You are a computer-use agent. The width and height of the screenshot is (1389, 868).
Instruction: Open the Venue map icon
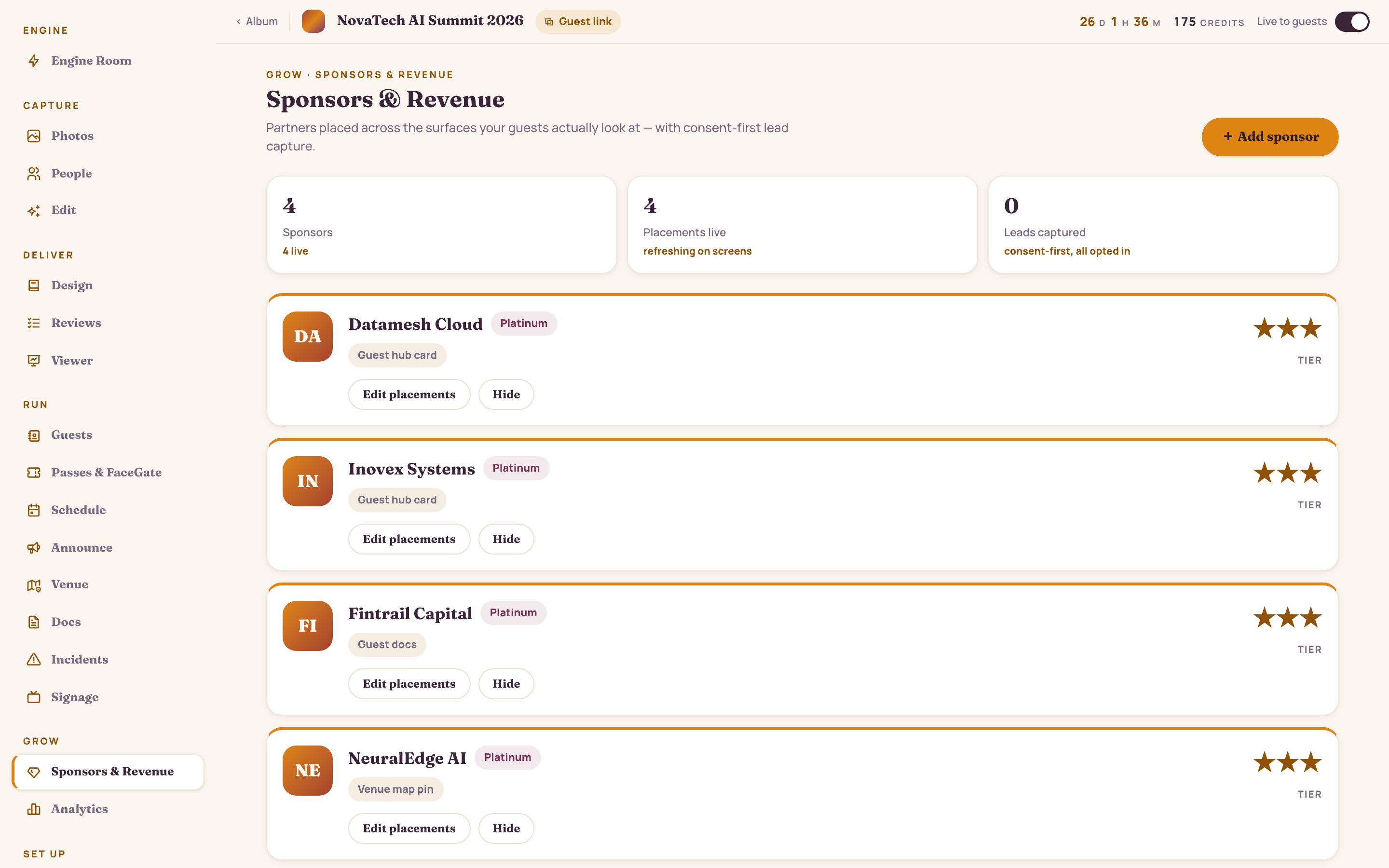[x=34, y=585]
